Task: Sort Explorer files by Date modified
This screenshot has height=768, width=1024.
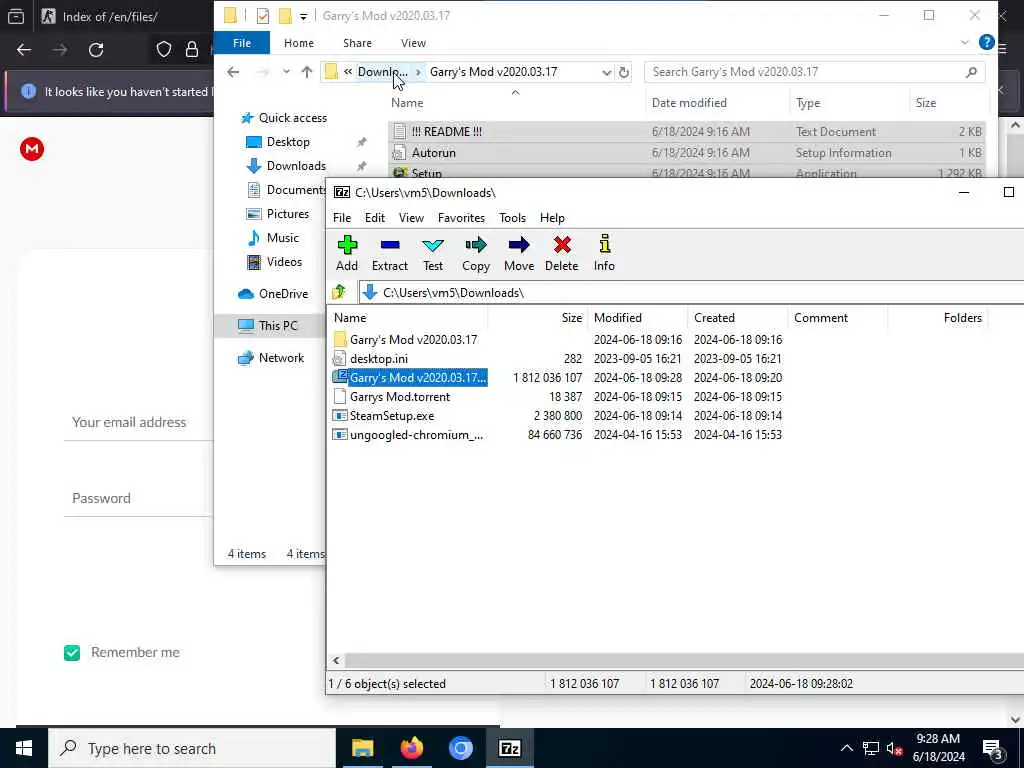Action: pos(689,103)
